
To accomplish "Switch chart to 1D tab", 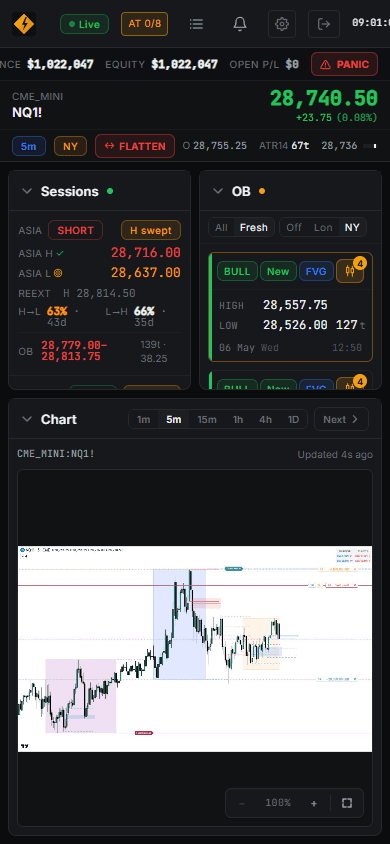I will [293, 419].
